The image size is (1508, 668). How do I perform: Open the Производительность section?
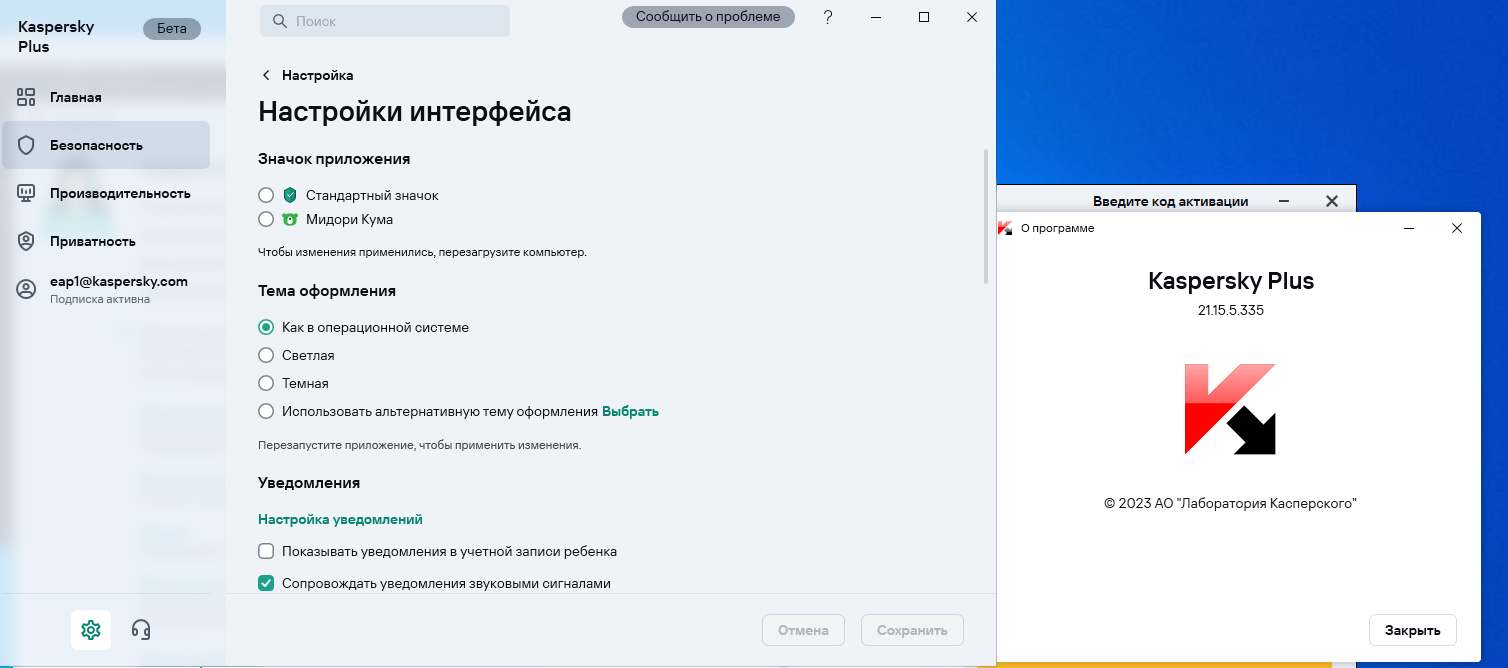(106, 193)
